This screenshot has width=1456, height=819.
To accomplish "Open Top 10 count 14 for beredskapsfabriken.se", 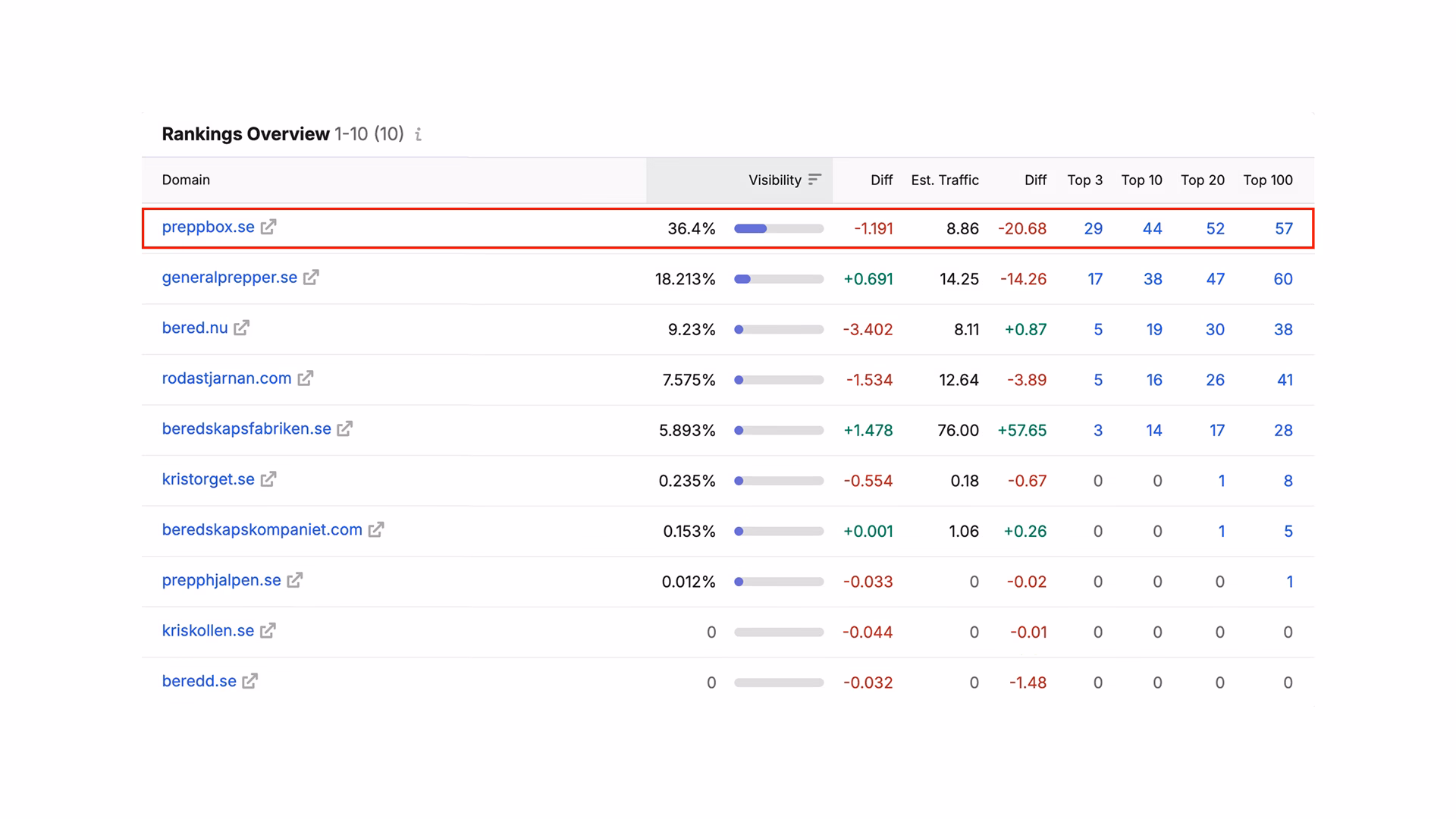I will point(1153,430).
